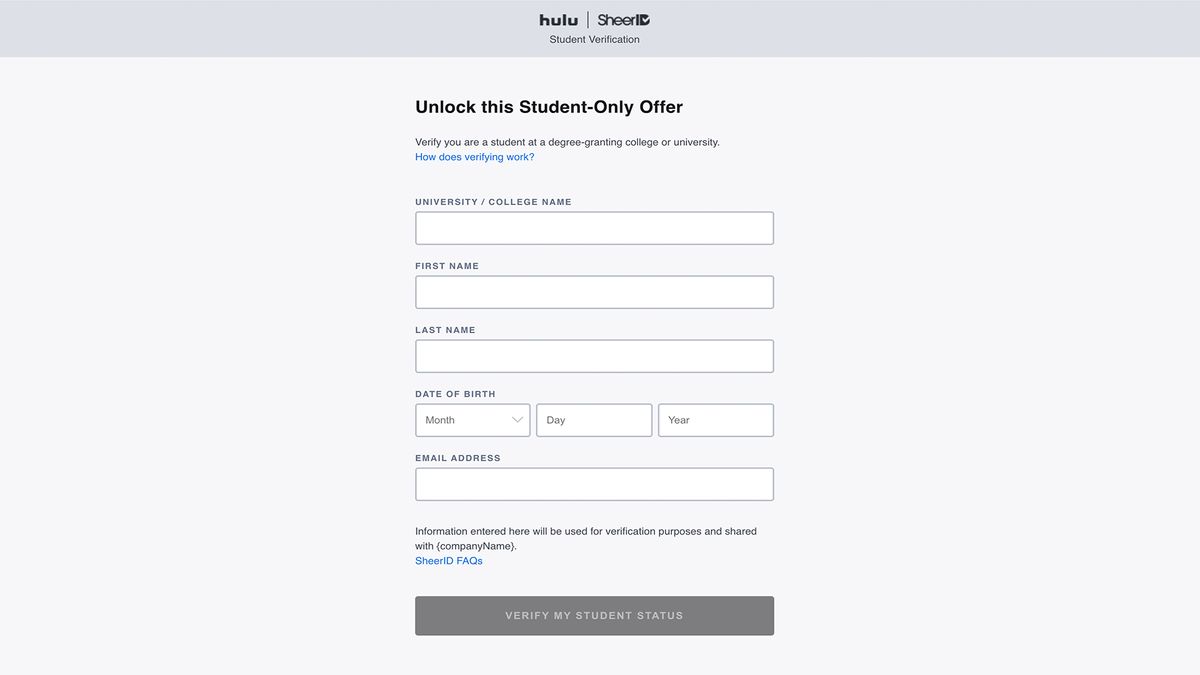Expand the Month combo box options

tap(472, 420)
